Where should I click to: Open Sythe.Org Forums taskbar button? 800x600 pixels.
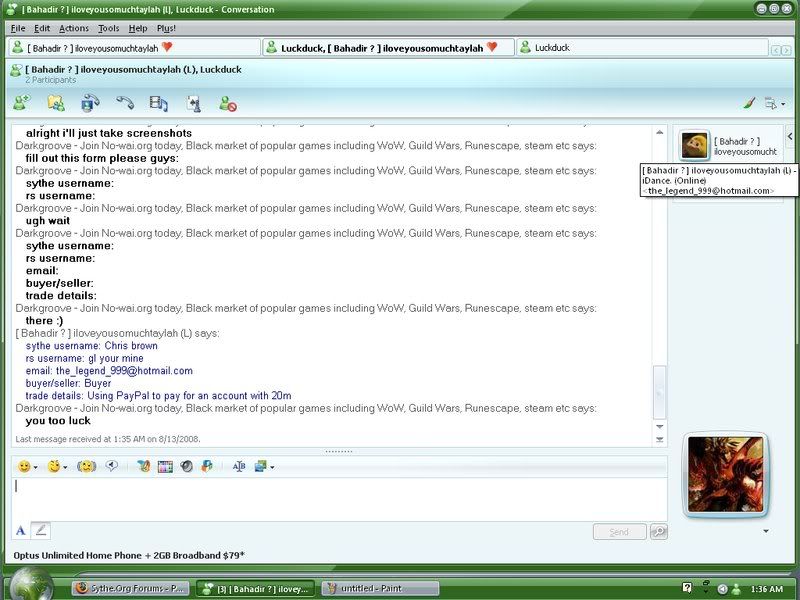coord(131,588)
